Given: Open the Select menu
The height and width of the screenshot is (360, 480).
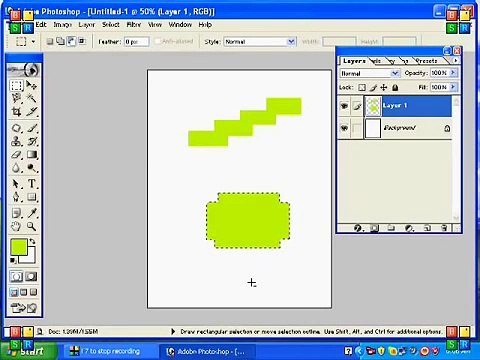Looking at the screenshot, I should click(x=111, y=25).
